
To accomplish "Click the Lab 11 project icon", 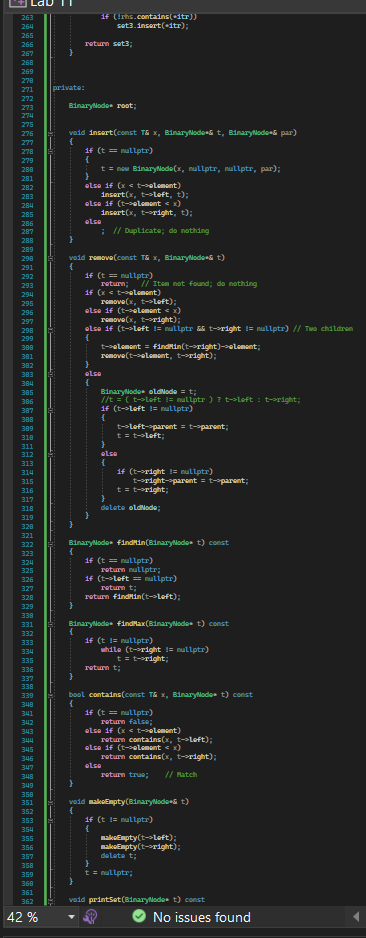I will [18, 2].
